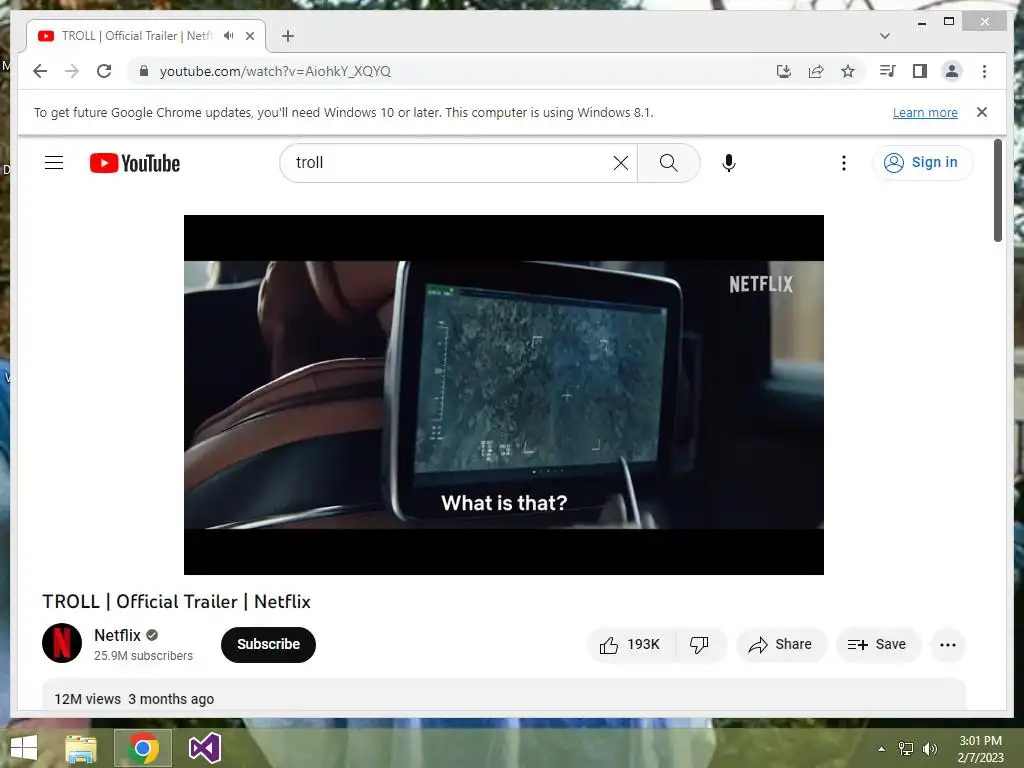Subscribe to the Netflix channel
Viewport: 1024px width, 768px height.
coord(268,645)
